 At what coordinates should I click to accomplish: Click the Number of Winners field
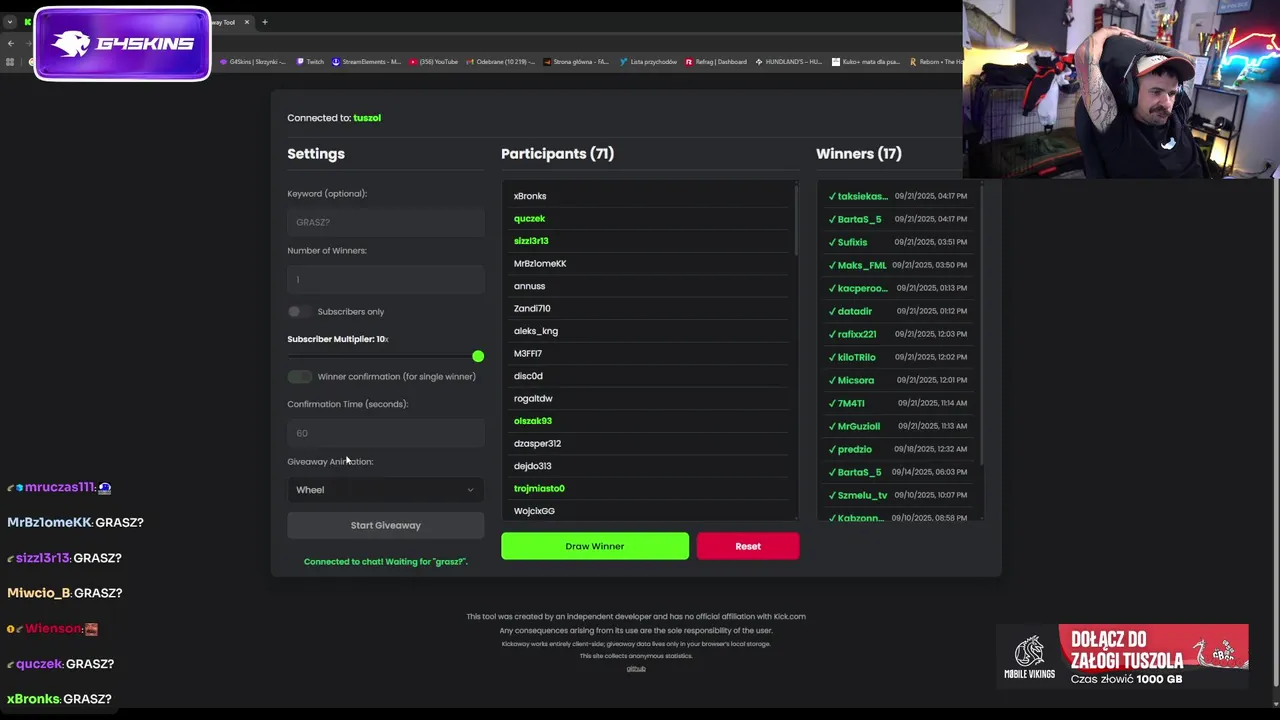385,279
